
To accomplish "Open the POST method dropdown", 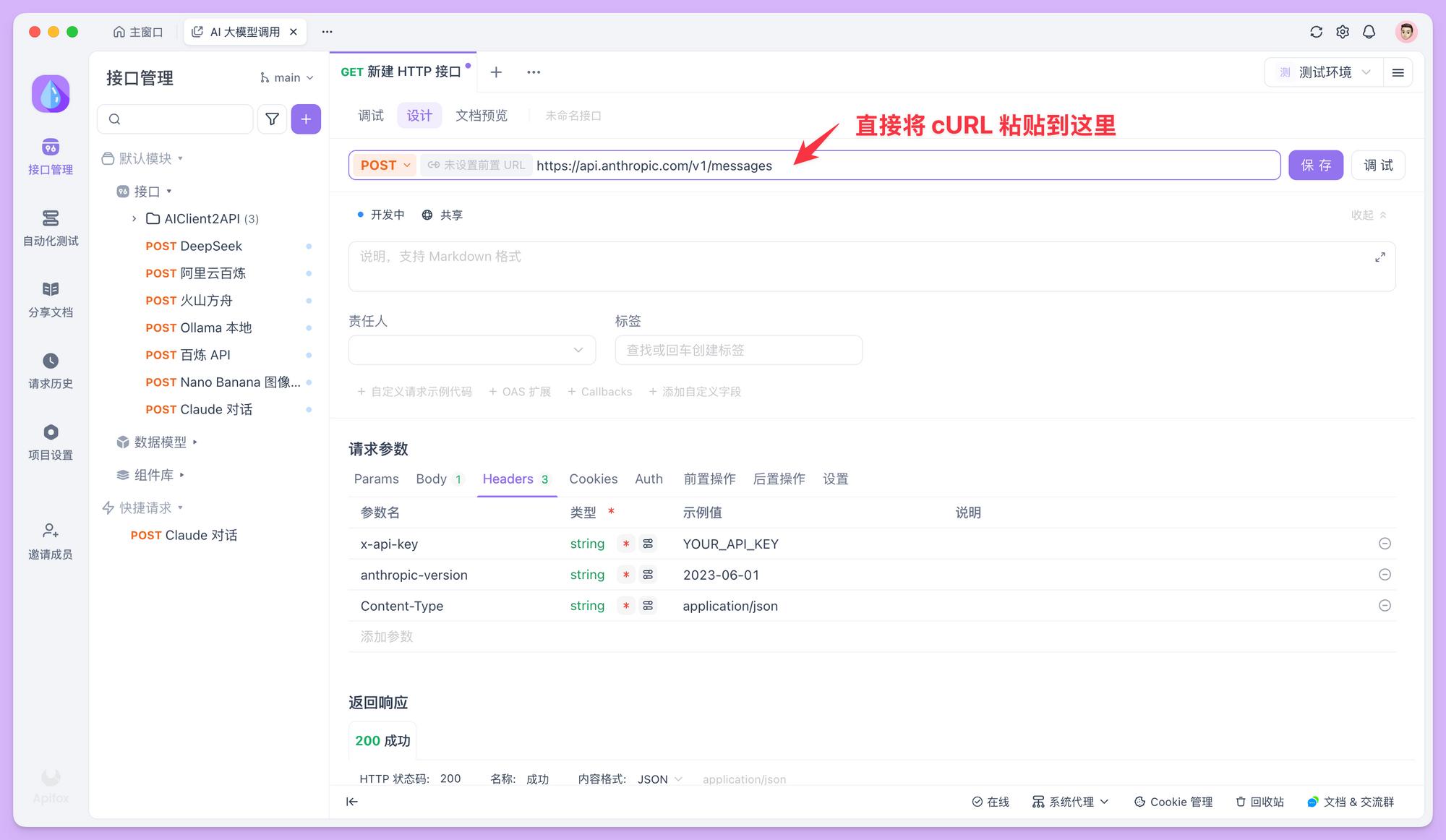I will pyautogui.click(x=384, y=165).
